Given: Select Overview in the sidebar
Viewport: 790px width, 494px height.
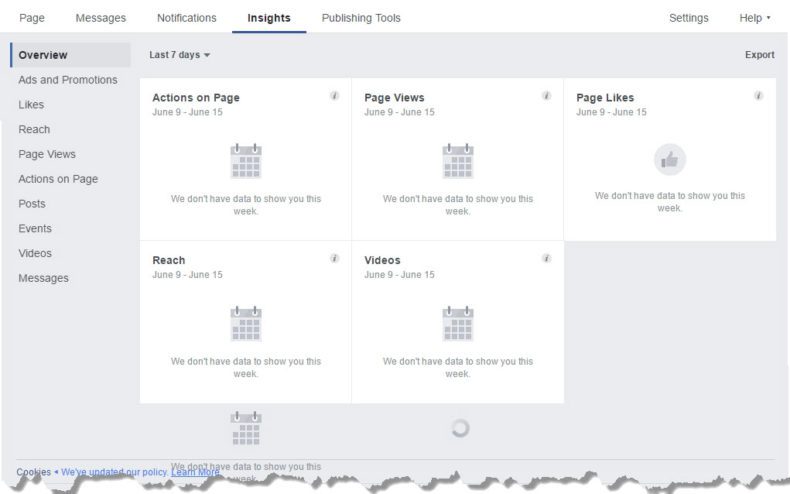Looking at the screenshot, I should point(70,55).
